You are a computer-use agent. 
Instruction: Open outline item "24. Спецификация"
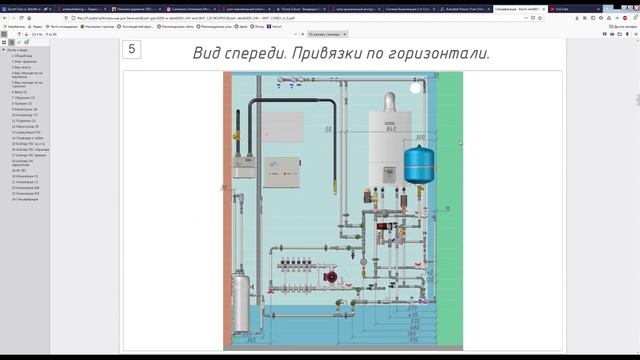[x=25, y=200]
